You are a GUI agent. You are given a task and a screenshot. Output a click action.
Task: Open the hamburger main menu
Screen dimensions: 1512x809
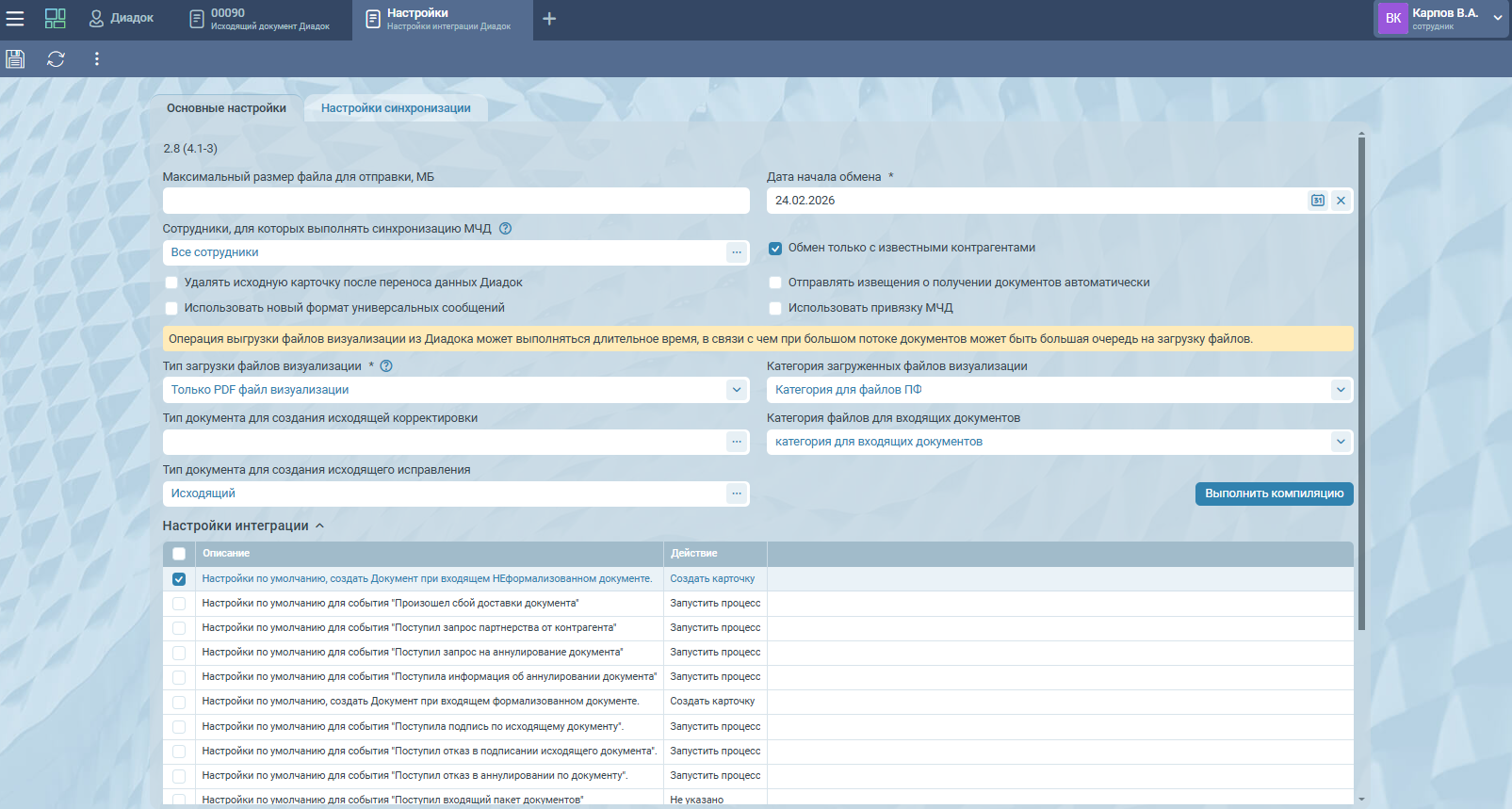pyautogui.click(x=15, y=19)
